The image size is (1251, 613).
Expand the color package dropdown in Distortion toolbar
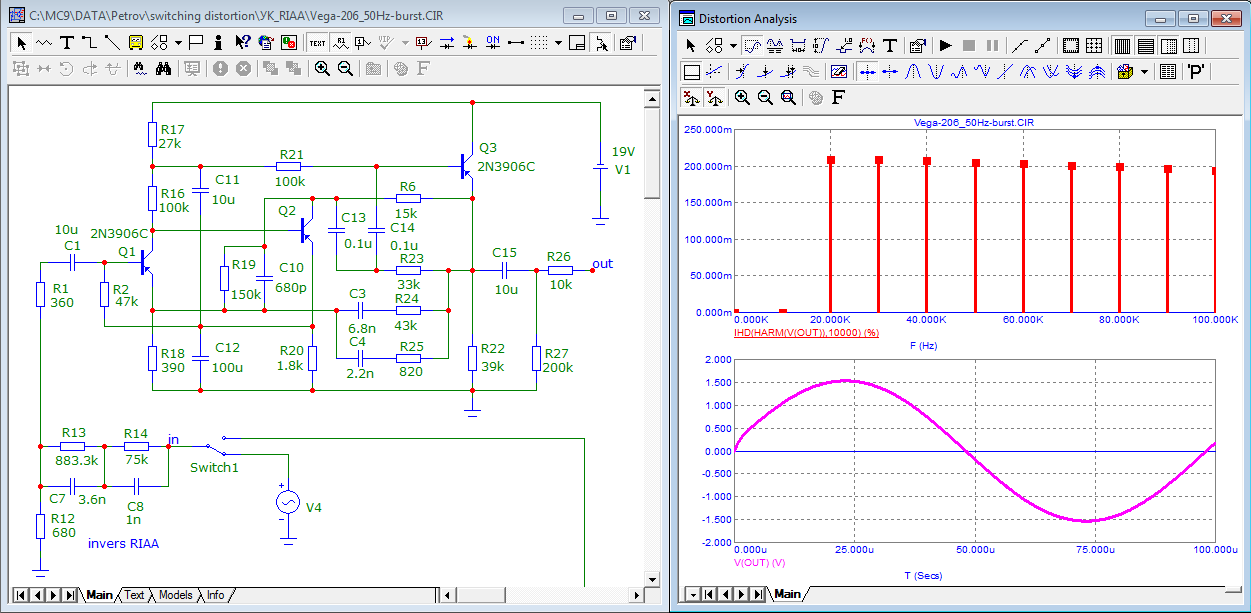tap(1145, 72)
